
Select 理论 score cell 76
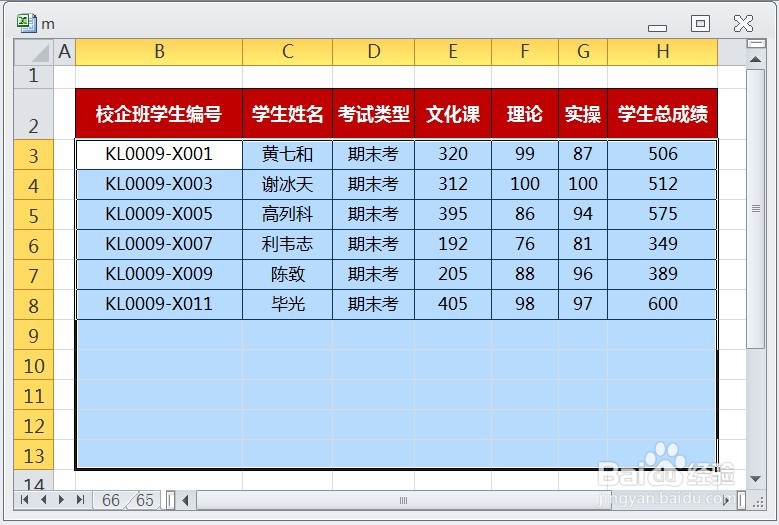click(x=525, y=244)
